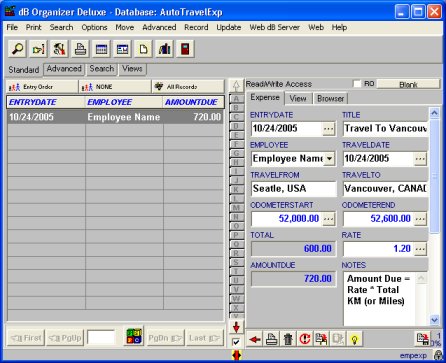Open the File menu
Image resolution: width=446 pixels, height=363 pixels.
pos(12,27)
